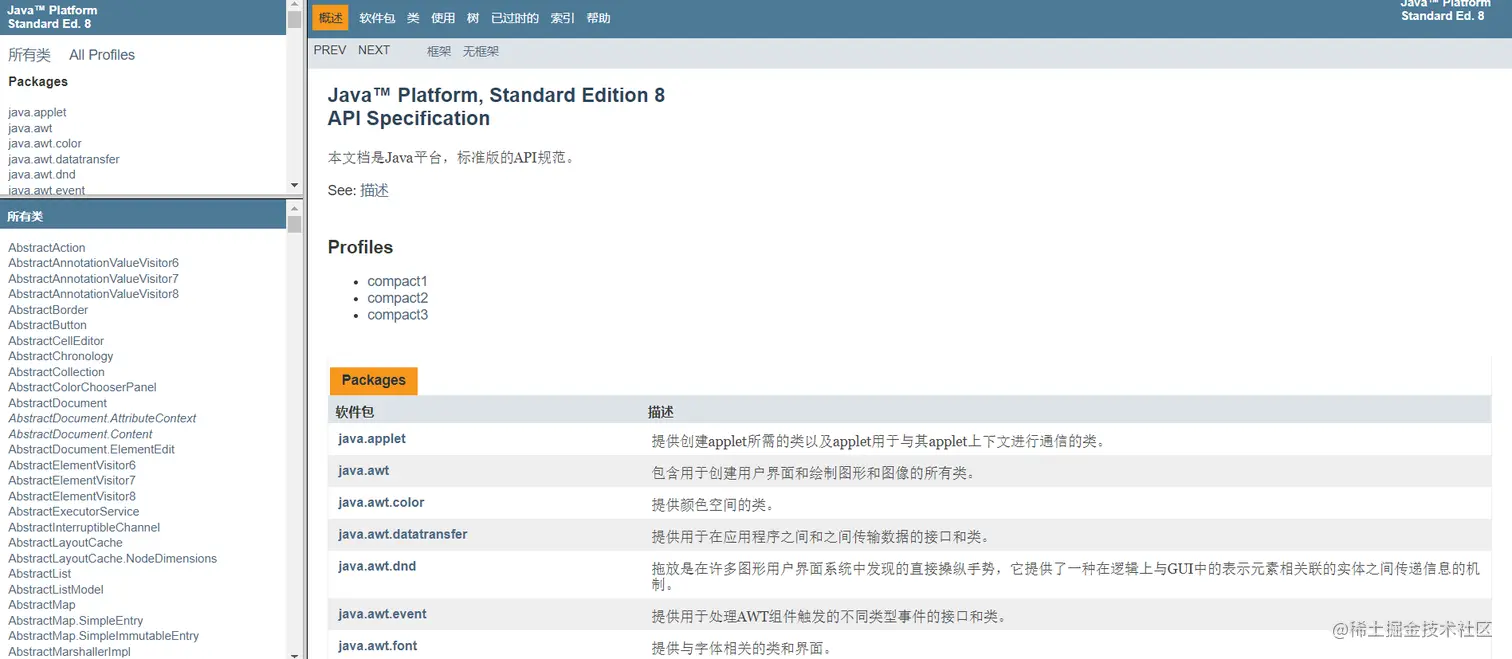The height and width of the screenshot is (659, 1512).
Task: Open the compact3 profile
Action: tap(397, 315)
